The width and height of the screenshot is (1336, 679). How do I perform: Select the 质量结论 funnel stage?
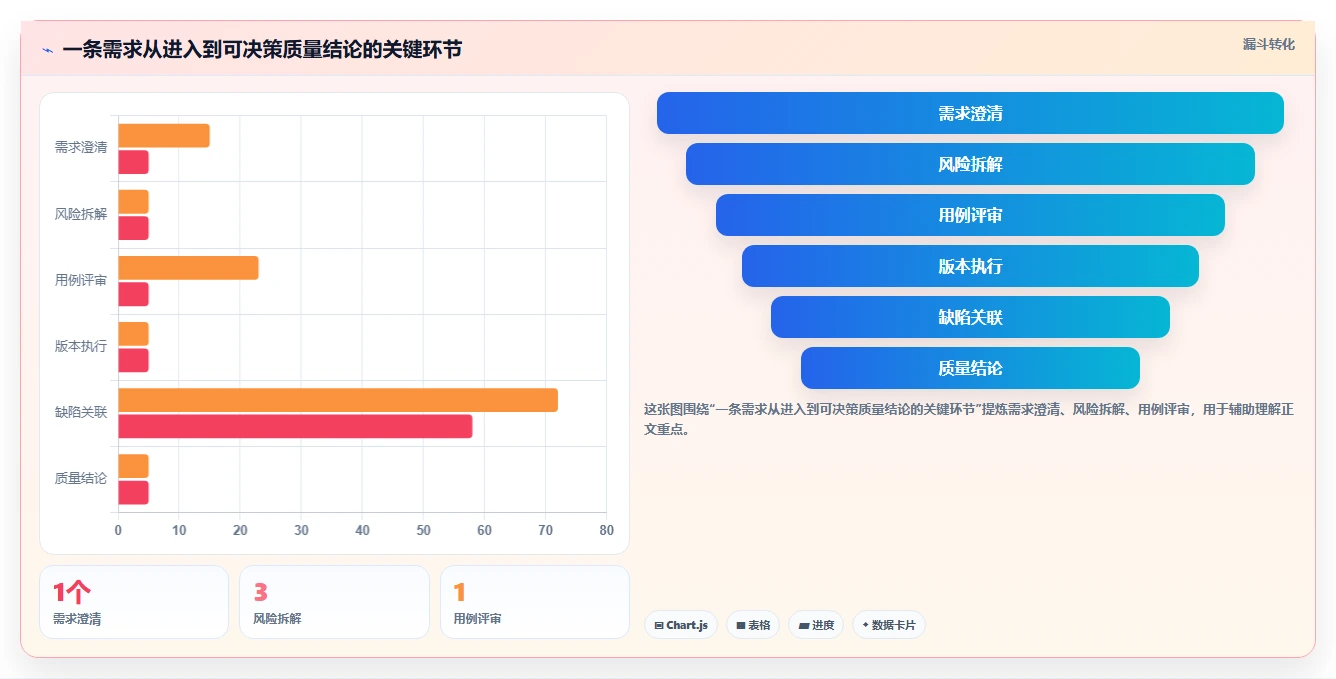[x=970, y=368]
